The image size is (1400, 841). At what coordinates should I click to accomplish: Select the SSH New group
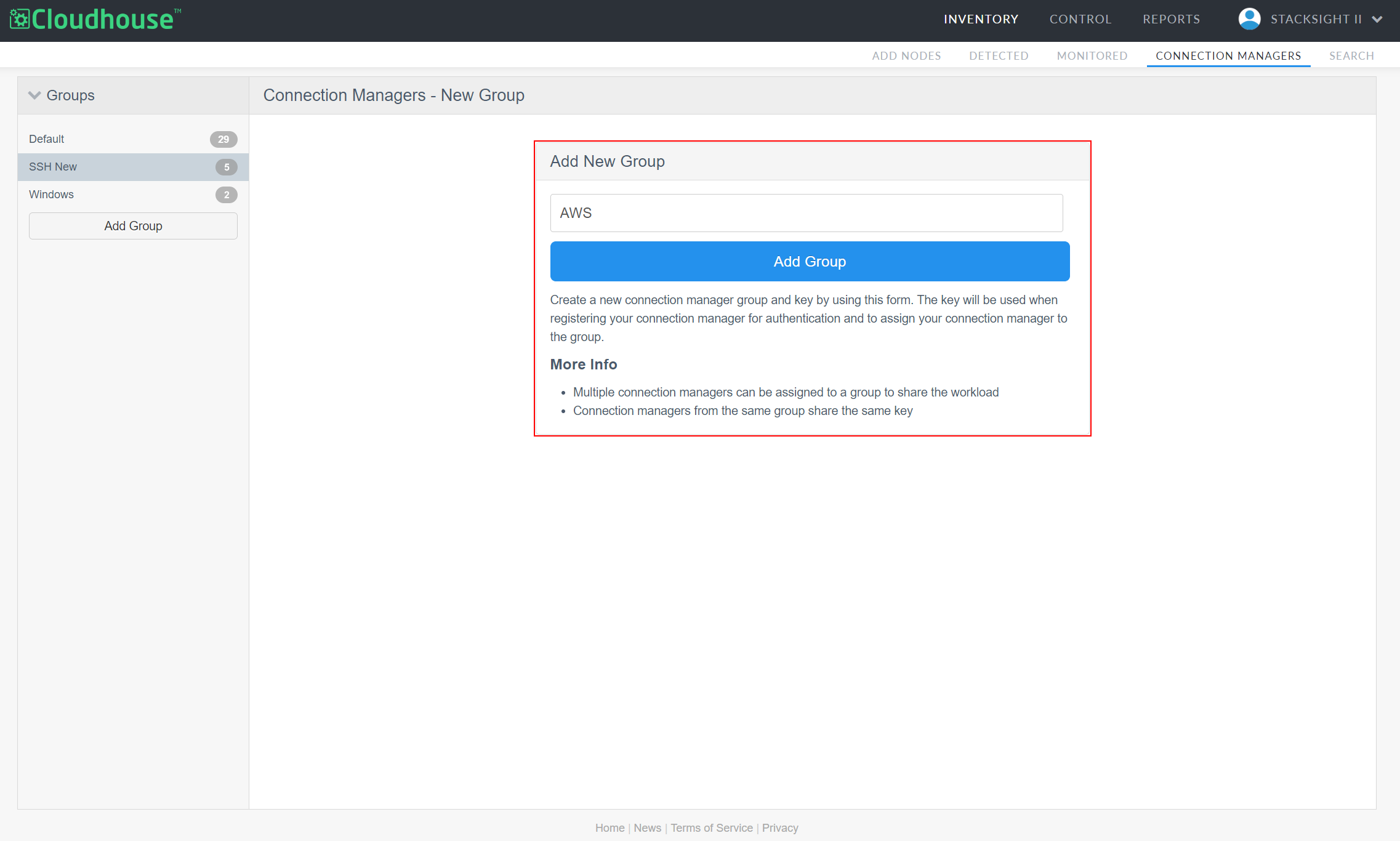[133, 167]
